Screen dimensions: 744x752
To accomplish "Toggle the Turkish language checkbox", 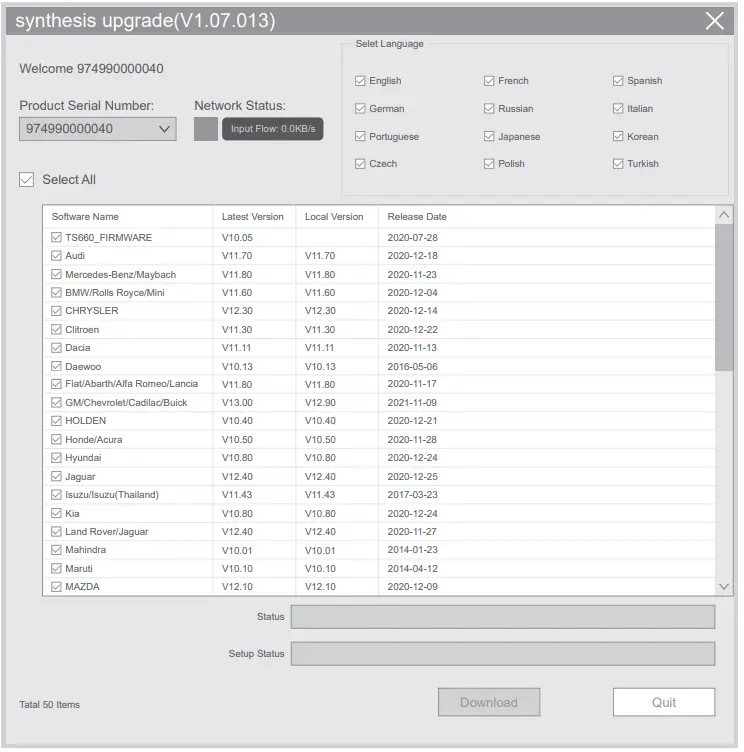I will tap(618, 164).
